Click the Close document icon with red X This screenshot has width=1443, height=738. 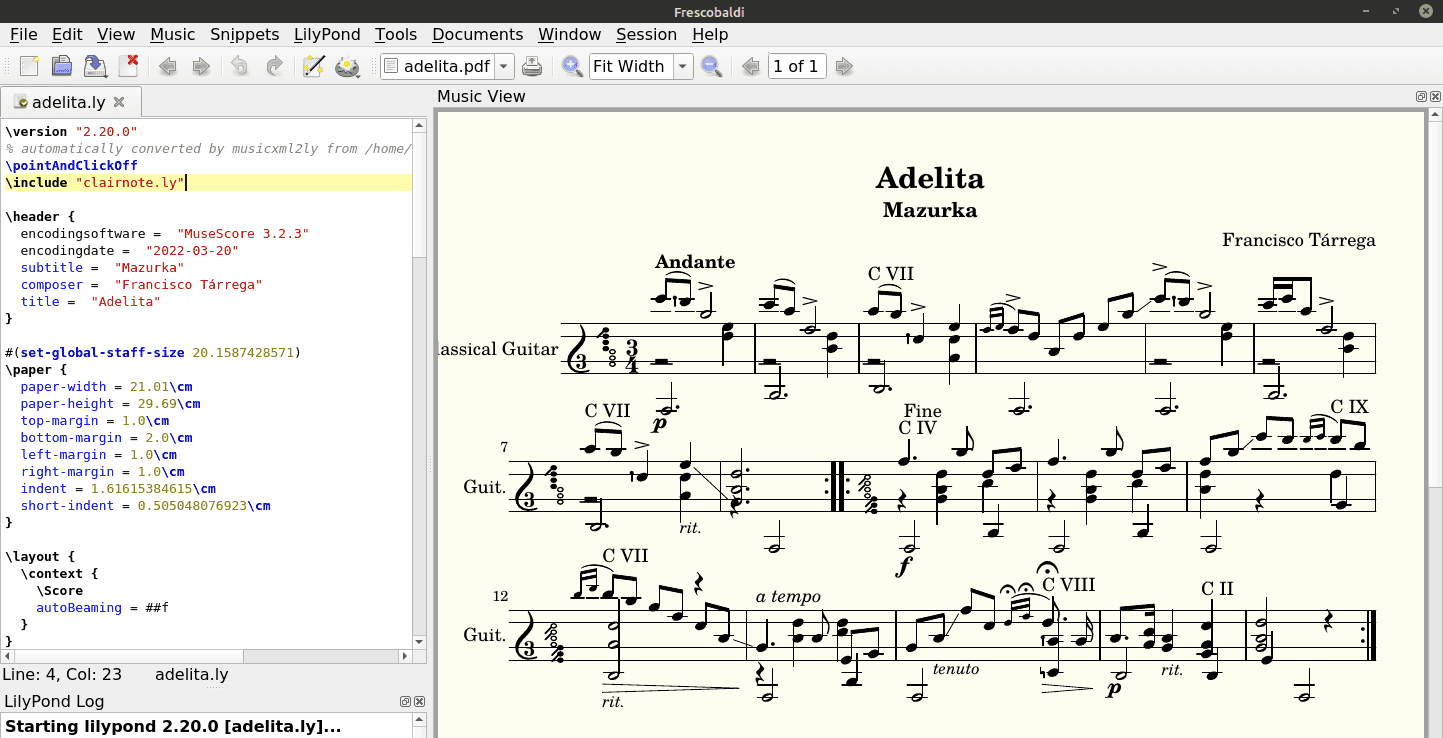(128, 66)
